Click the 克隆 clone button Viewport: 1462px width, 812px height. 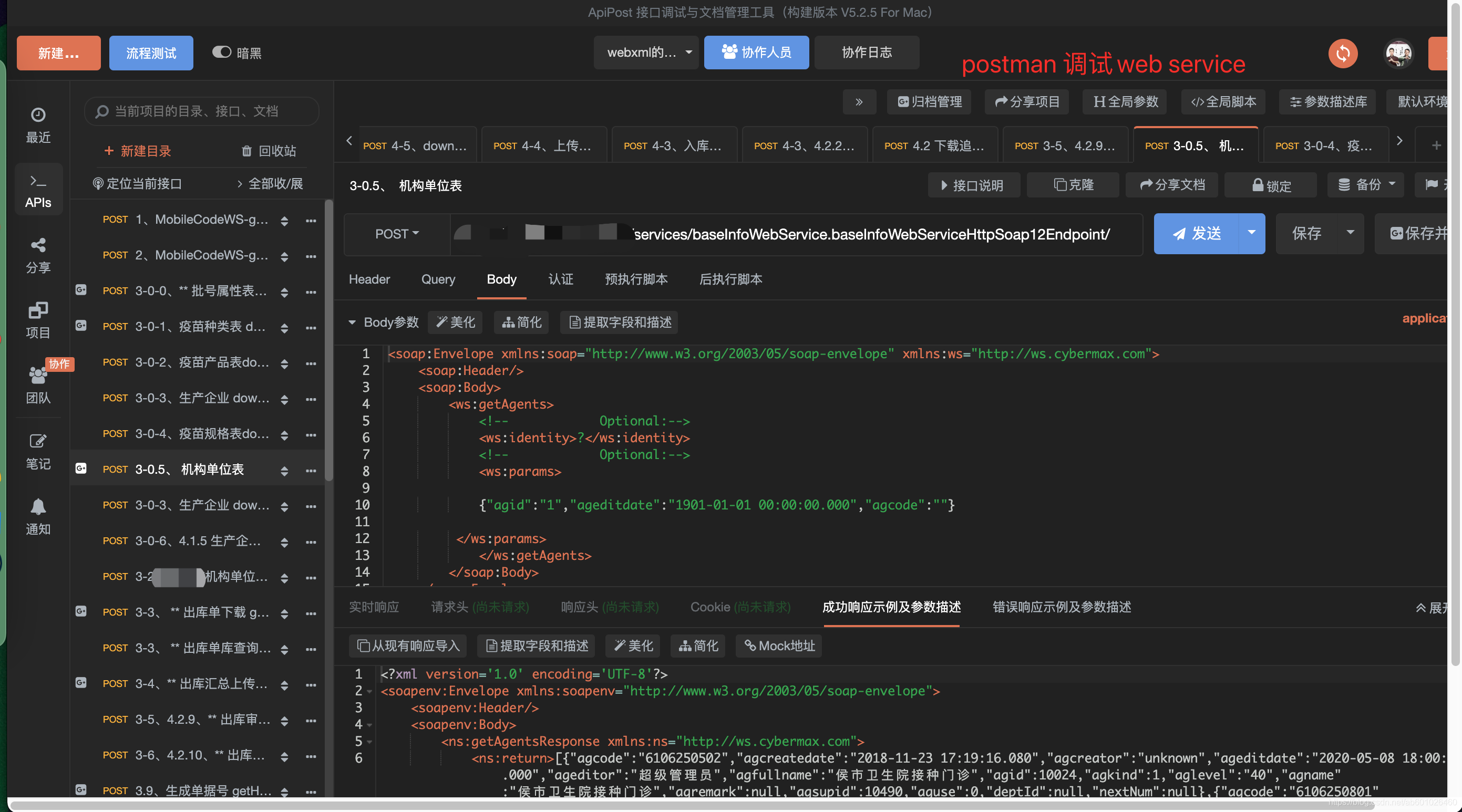1073,185
